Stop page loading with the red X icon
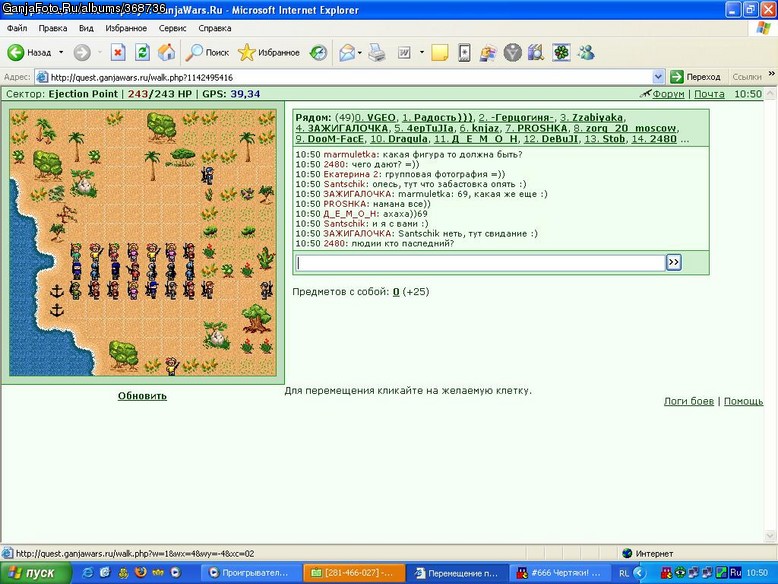778x584 pixels. [x=118, y=52]
